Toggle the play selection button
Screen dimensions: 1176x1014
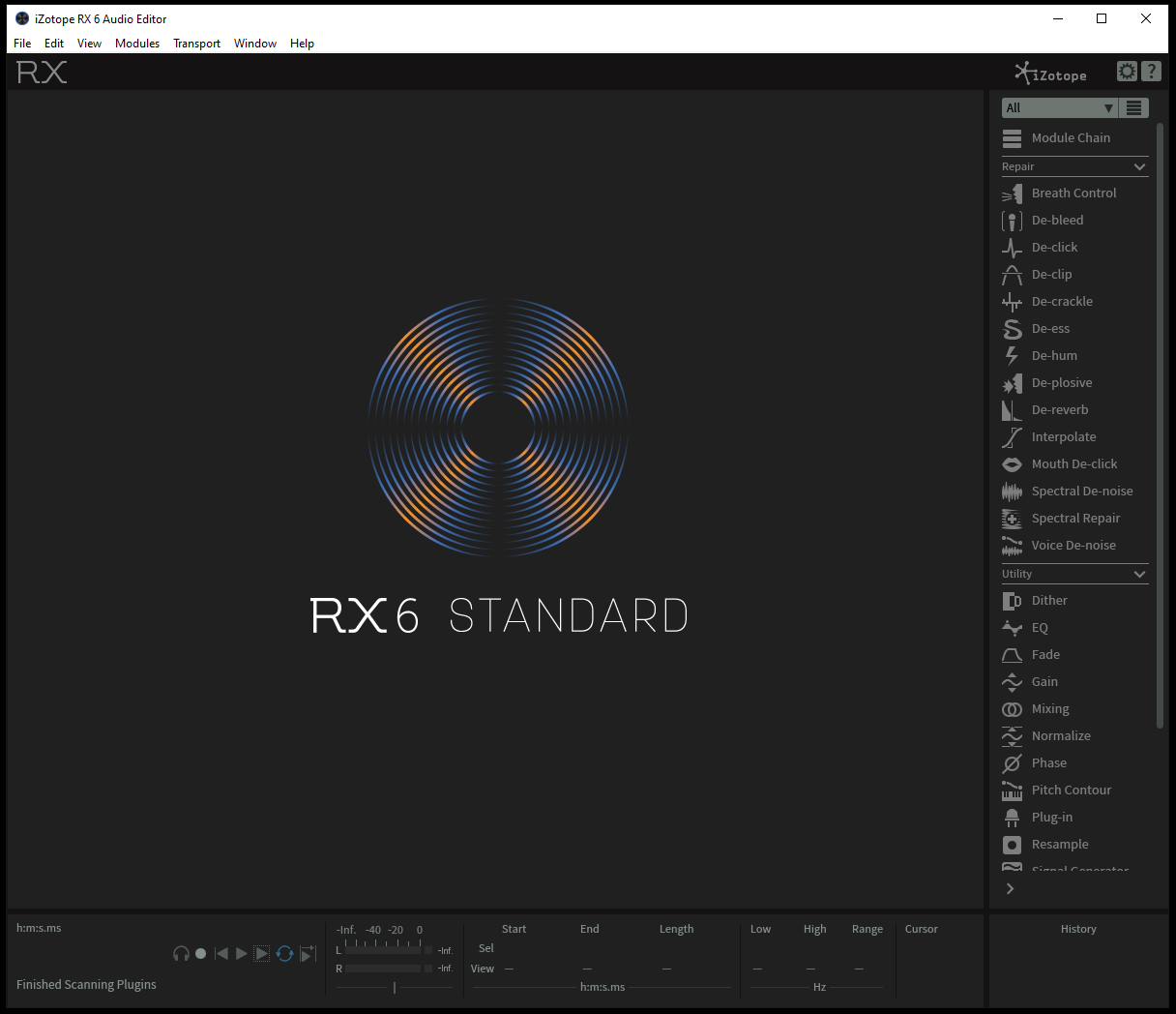click(x=262, y=954)
